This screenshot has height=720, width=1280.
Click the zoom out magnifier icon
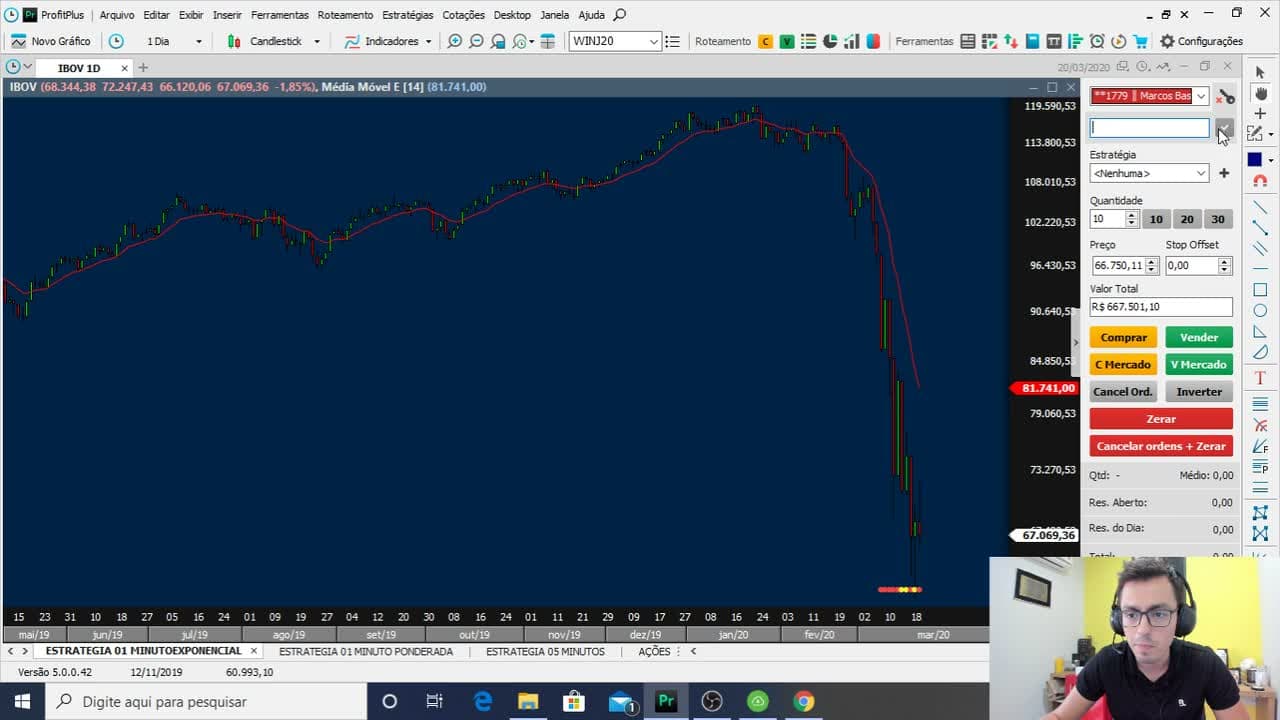coord(476,41)
